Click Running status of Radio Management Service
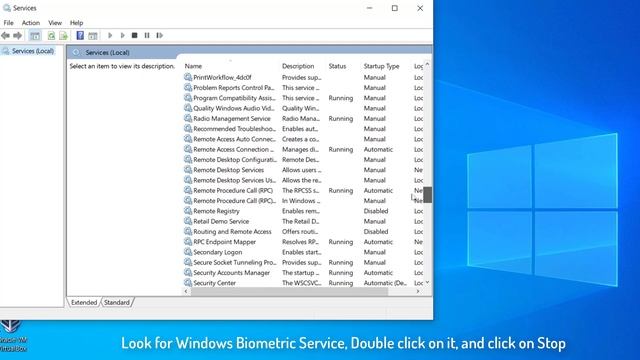 341,118
